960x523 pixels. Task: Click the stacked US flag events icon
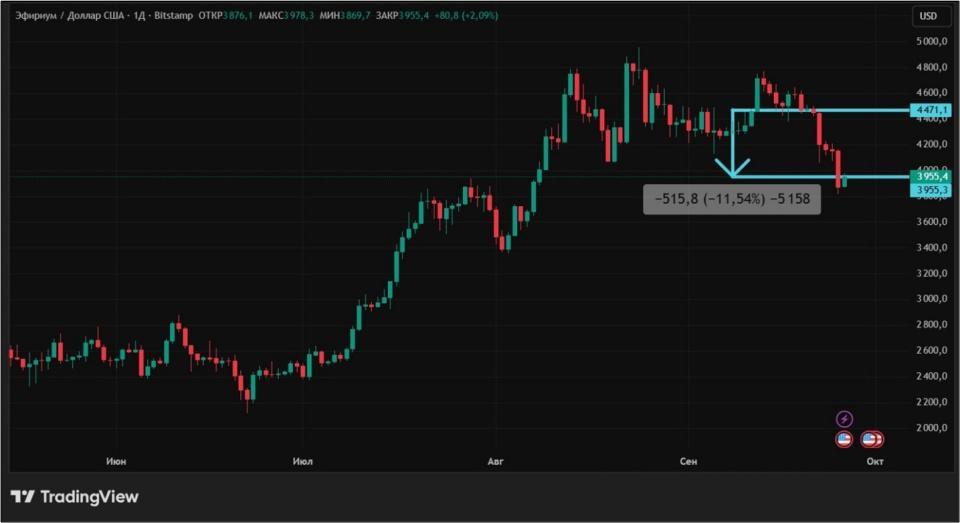(872, 439)
